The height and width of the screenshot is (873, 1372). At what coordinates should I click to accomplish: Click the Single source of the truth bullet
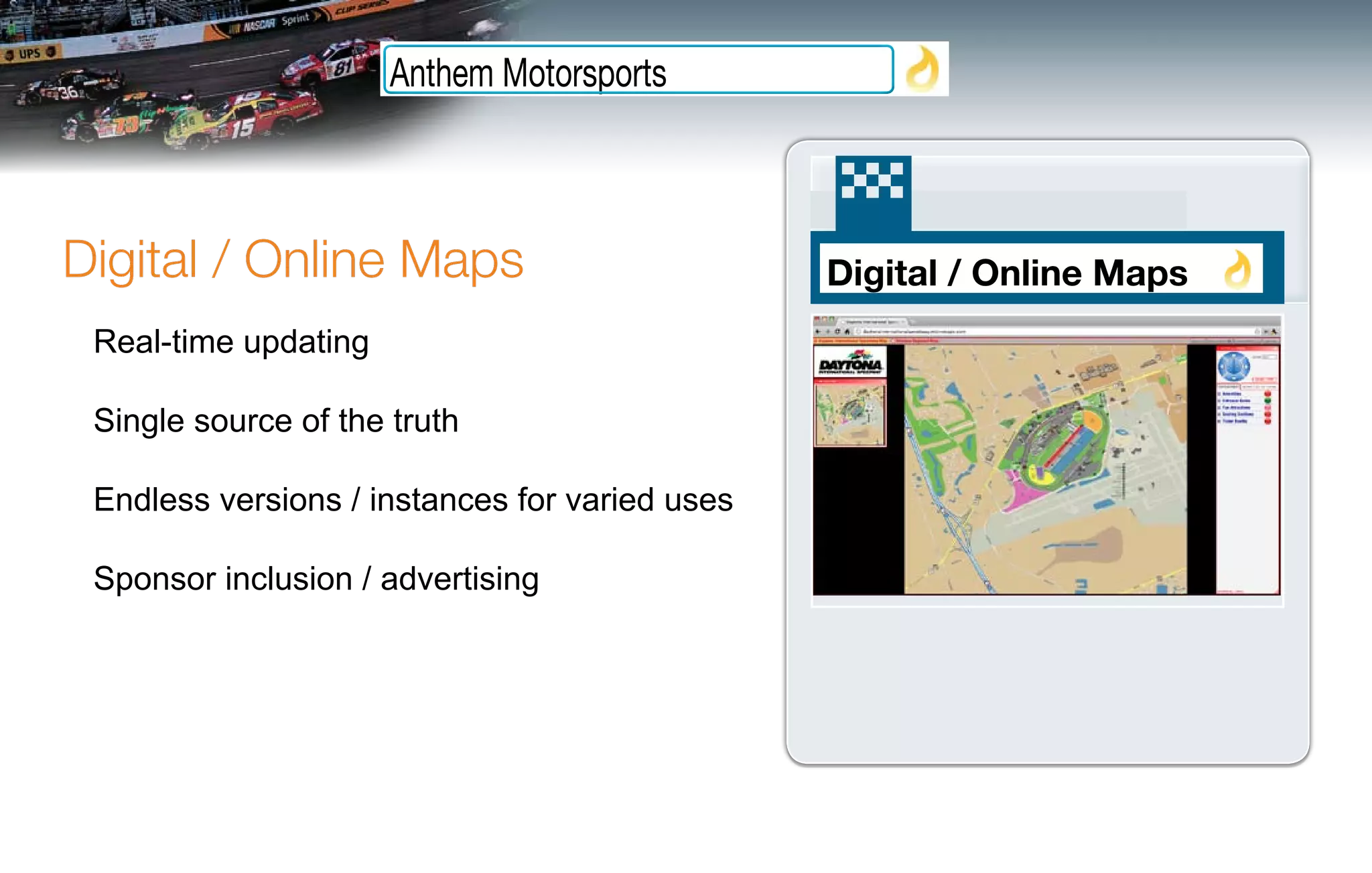pyautogui.click(x=276, y=421)
